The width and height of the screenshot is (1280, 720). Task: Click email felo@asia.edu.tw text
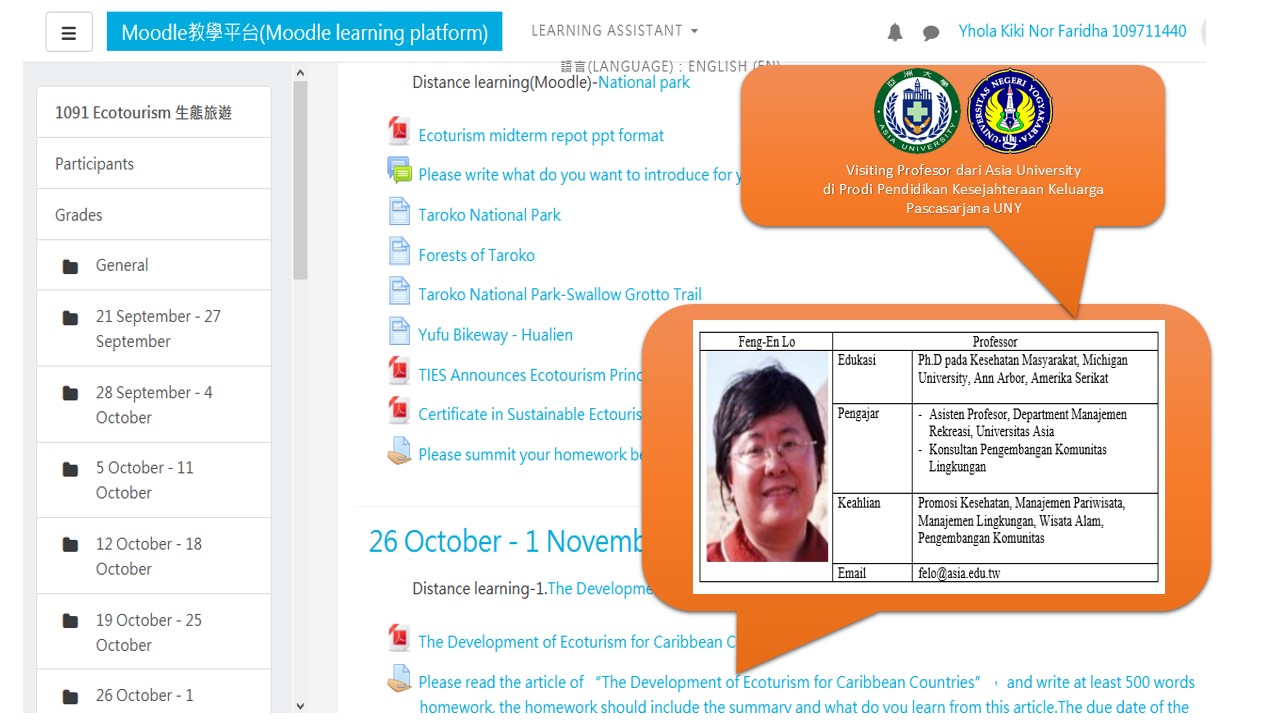pos(959,573)
